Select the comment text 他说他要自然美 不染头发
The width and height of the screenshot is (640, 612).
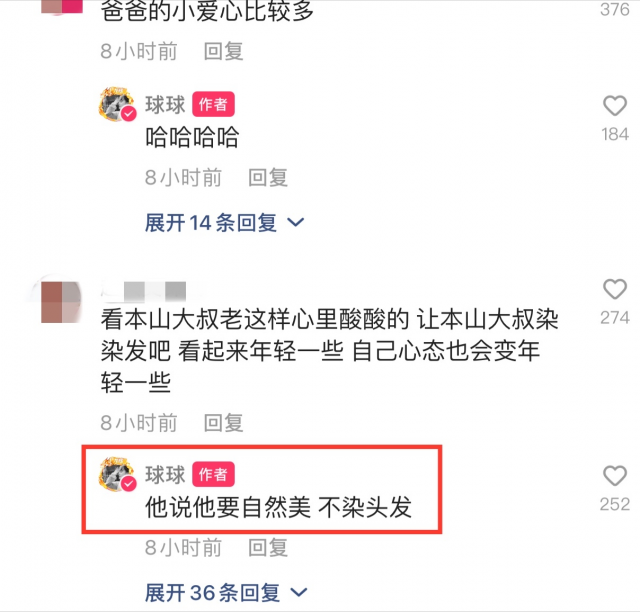278,507
